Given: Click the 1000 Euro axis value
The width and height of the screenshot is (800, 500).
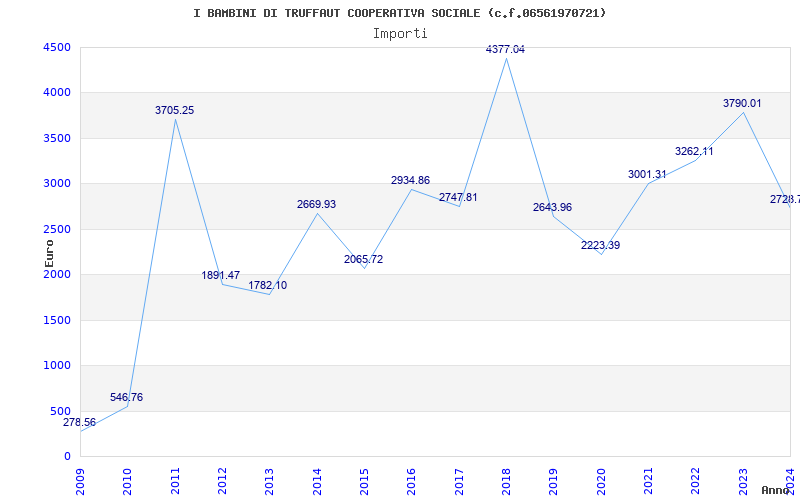Looking at the screenshot, I should pyautogui.click(x=57, y=366).
